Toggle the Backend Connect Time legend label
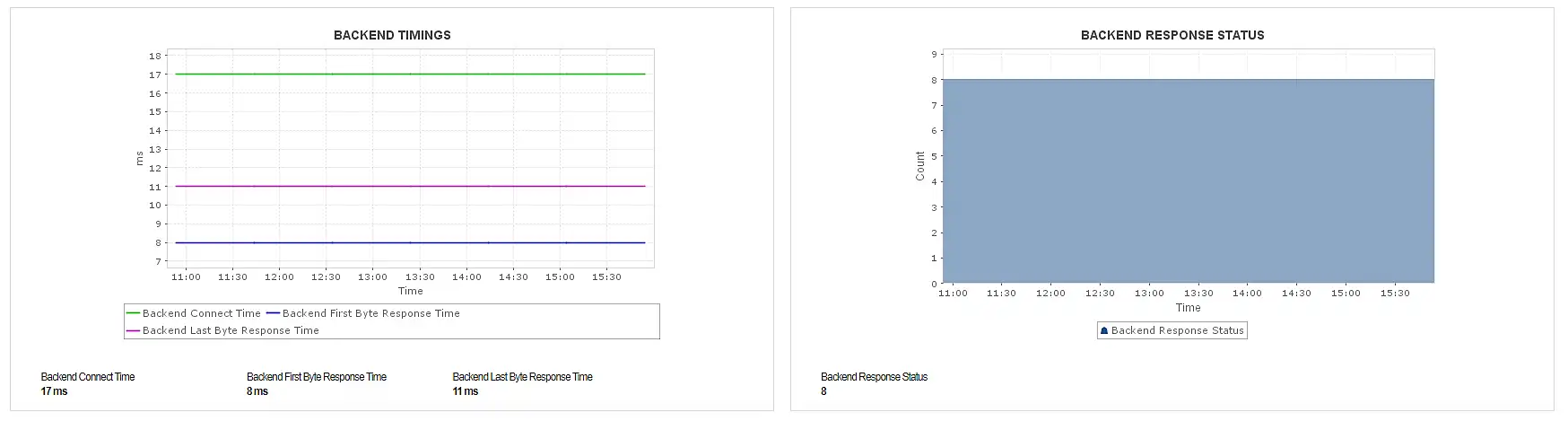Viewport: 1568px width, 421px height. 202,313
